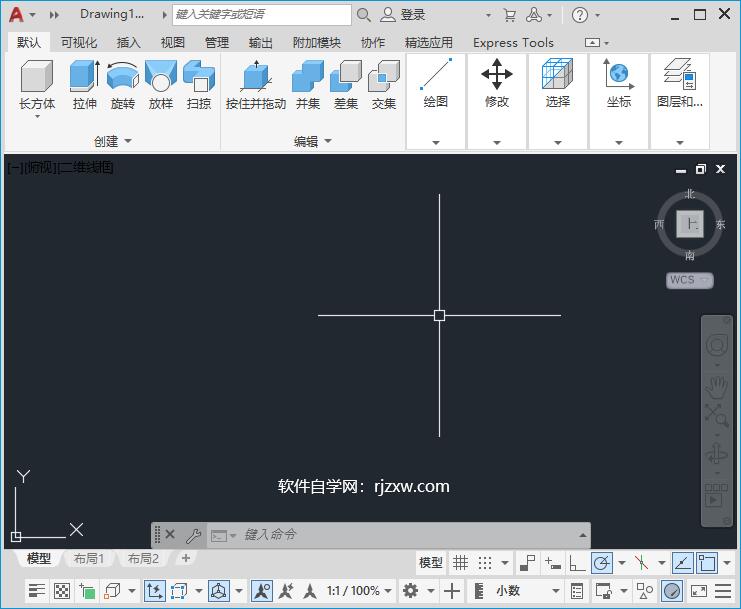Image resolution: width=741 pixels, height=609 pixels.
Task: Open the Express Tools ribbon tab
Action: click(x=513, y=43)
